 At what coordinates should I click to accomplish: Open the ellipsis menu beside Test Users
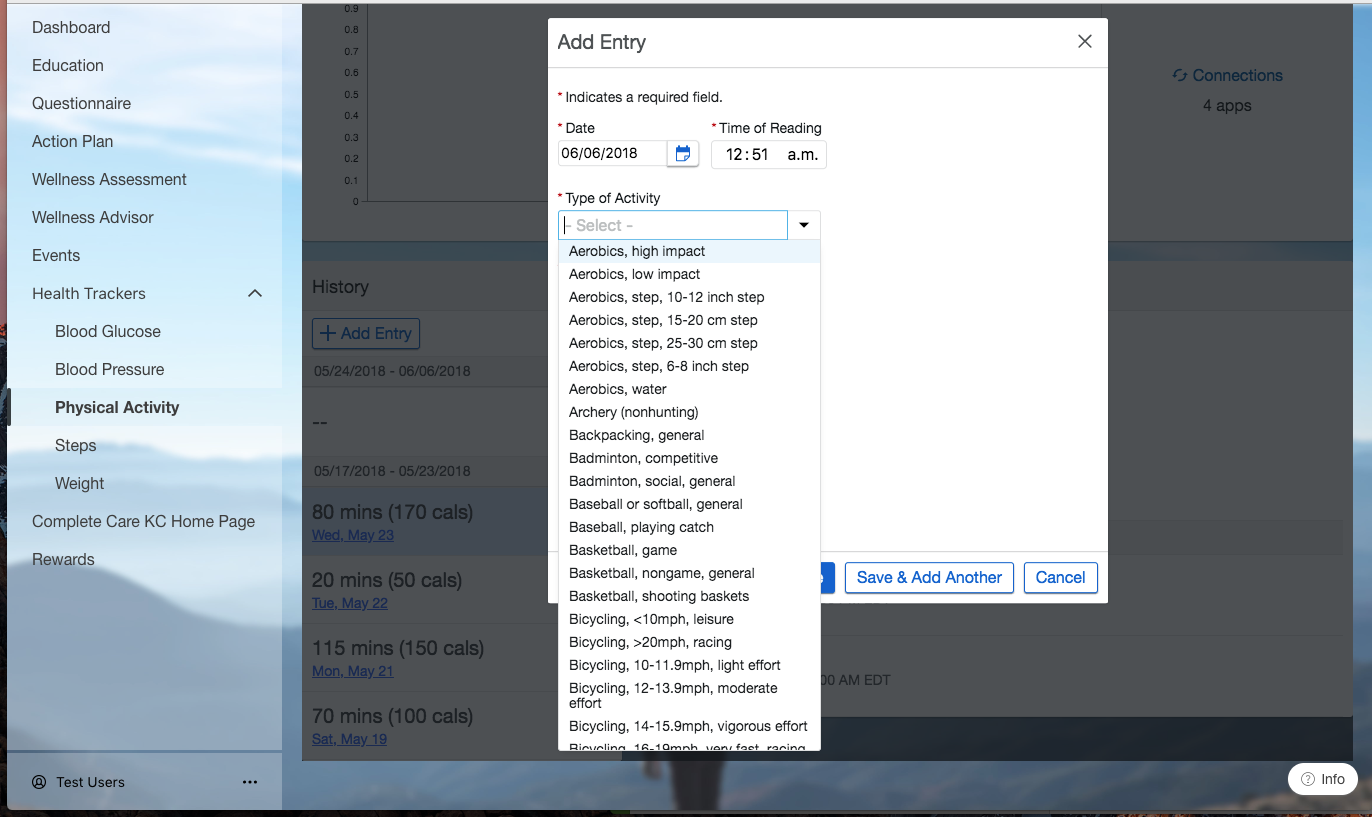click(x=249, y=782)
